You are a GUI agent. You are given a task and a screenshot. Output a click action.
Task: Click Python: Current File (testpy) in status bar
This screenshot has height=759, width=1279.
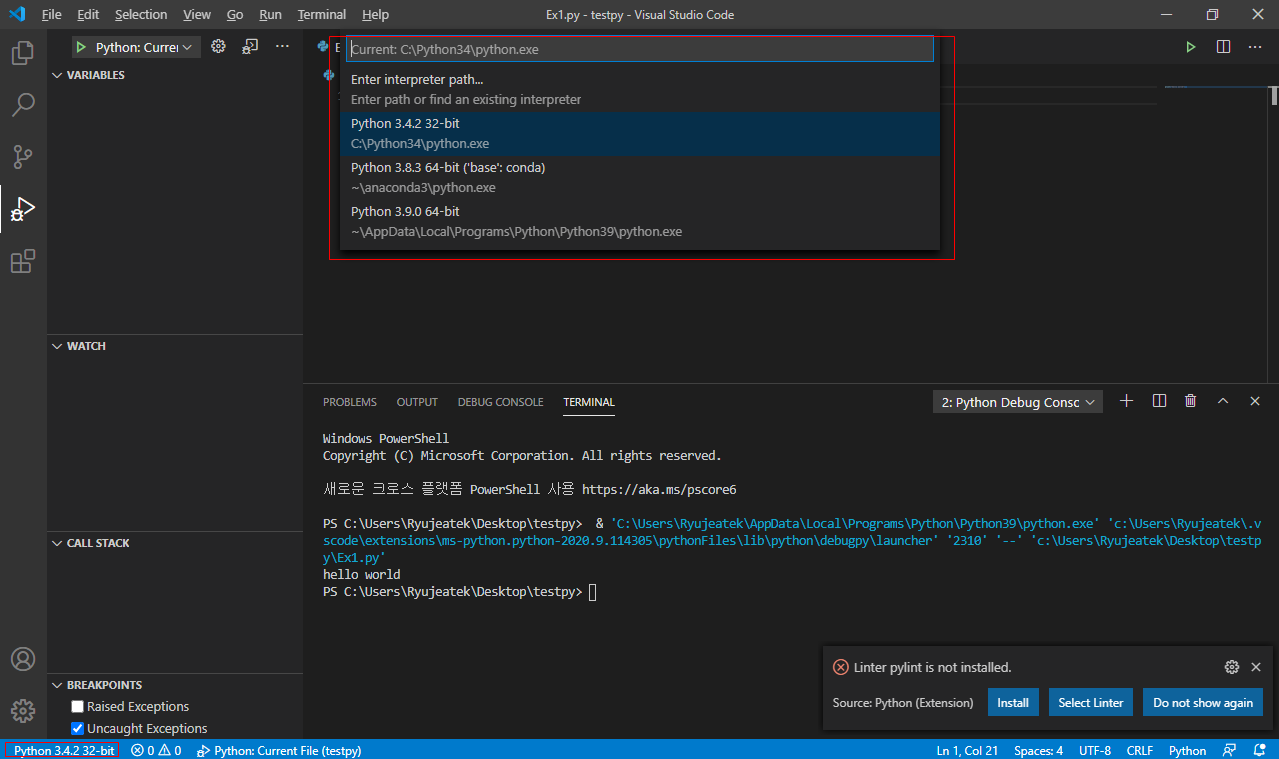279,750
